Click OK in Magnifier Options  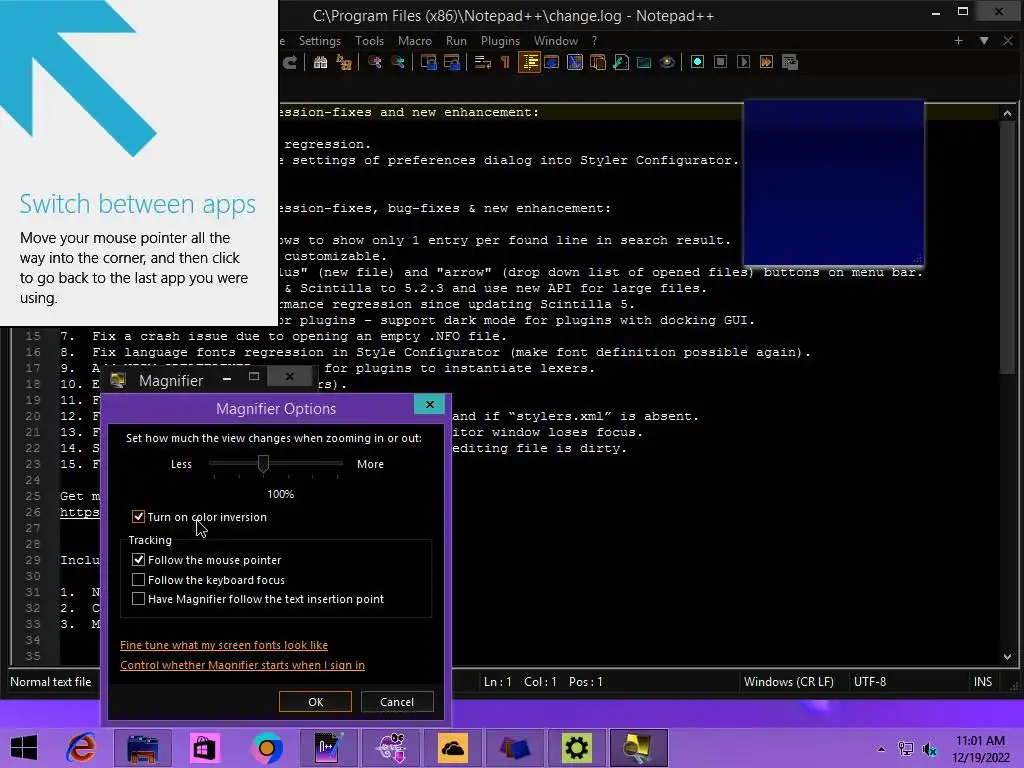315,702
